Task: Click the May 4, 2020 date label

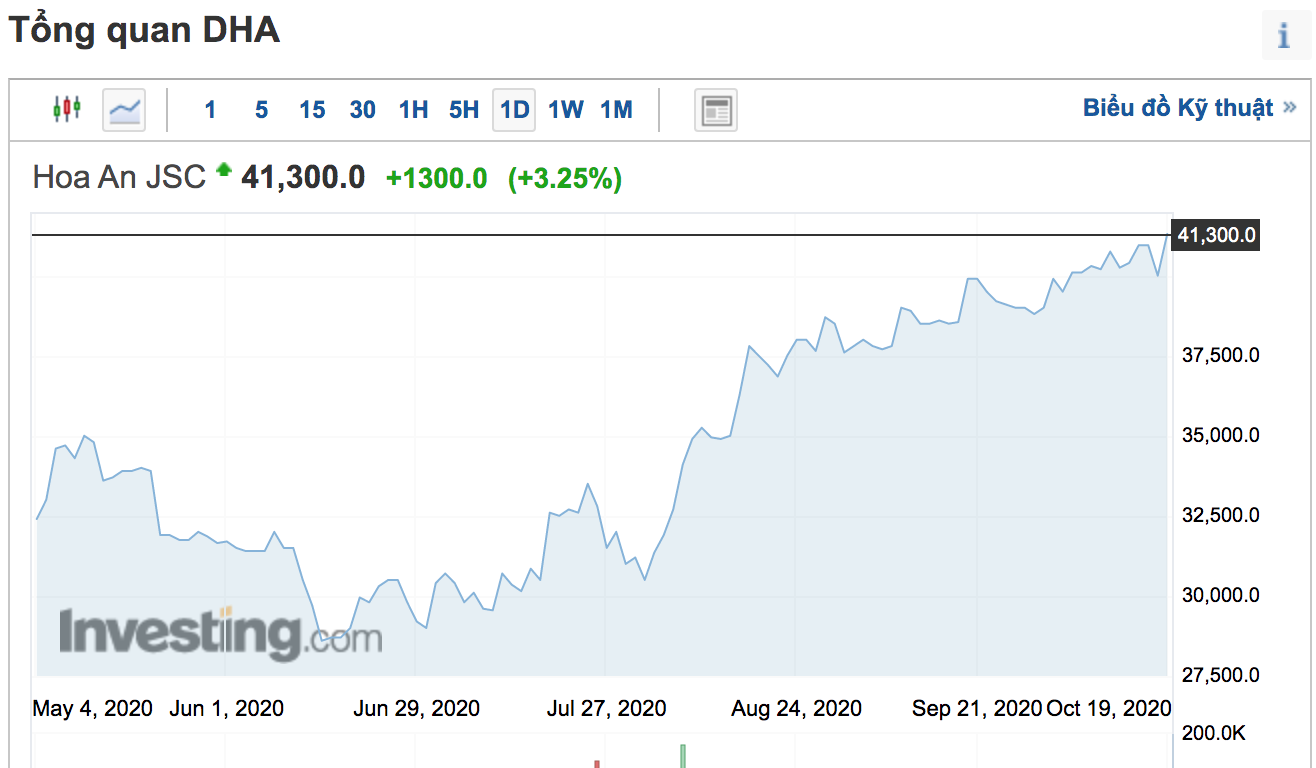Action: click(x=93, y=709)
